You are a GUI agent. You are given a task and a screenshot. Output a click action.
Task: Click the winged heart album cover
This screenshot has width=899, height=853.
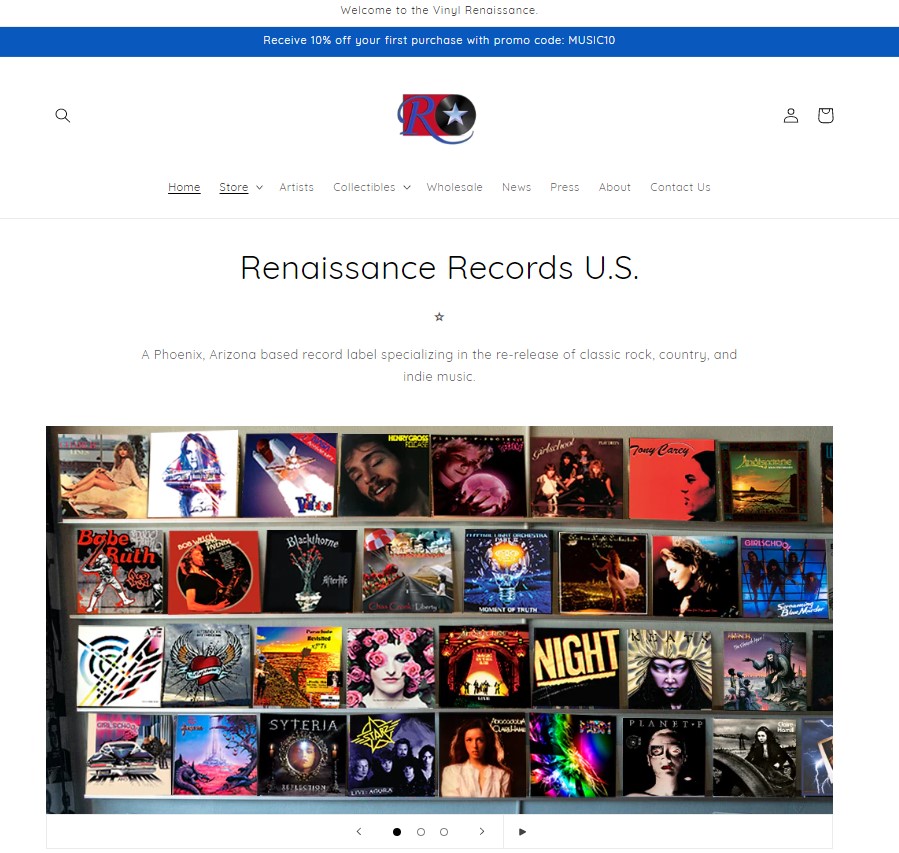[207, 665]
